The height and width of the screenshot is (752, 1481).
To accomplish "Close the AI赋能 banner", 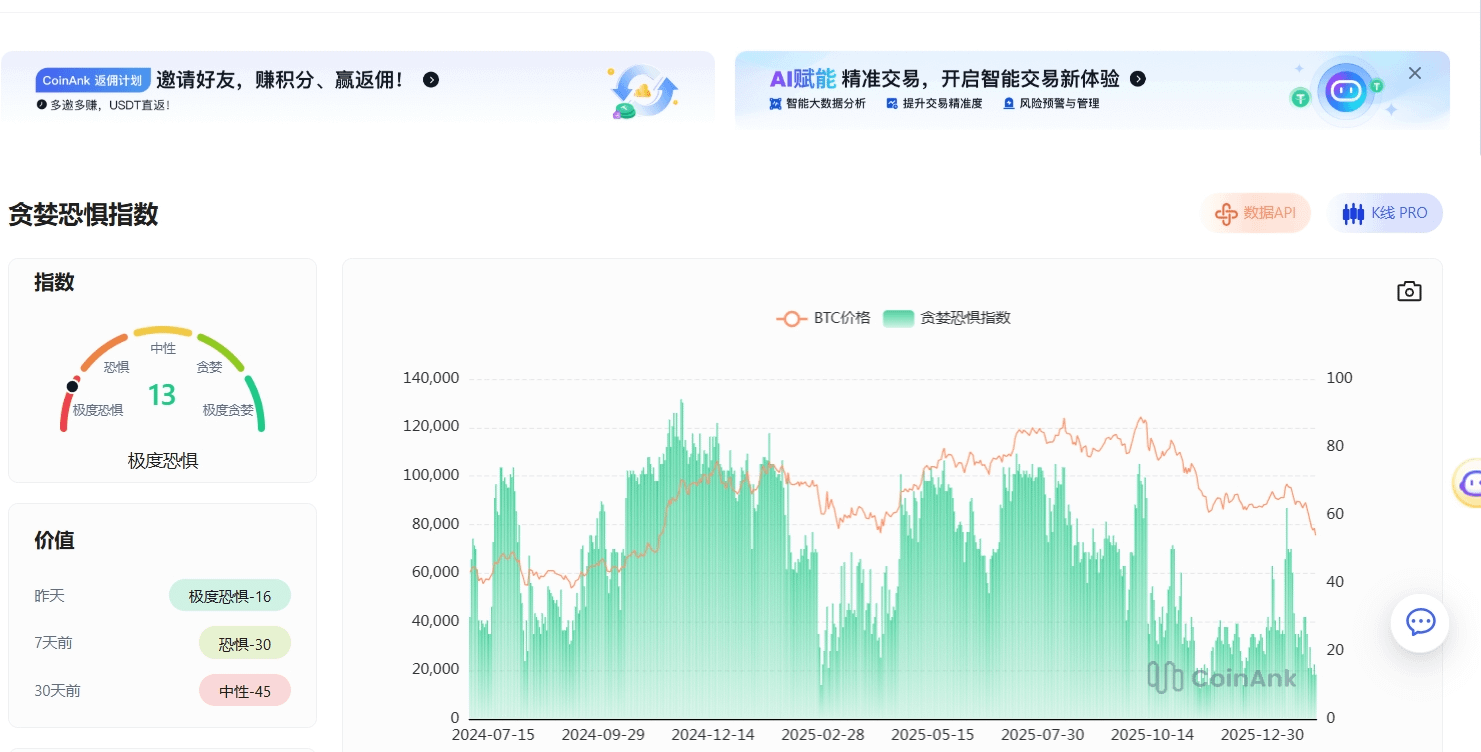I will [x=1415, y=73].
